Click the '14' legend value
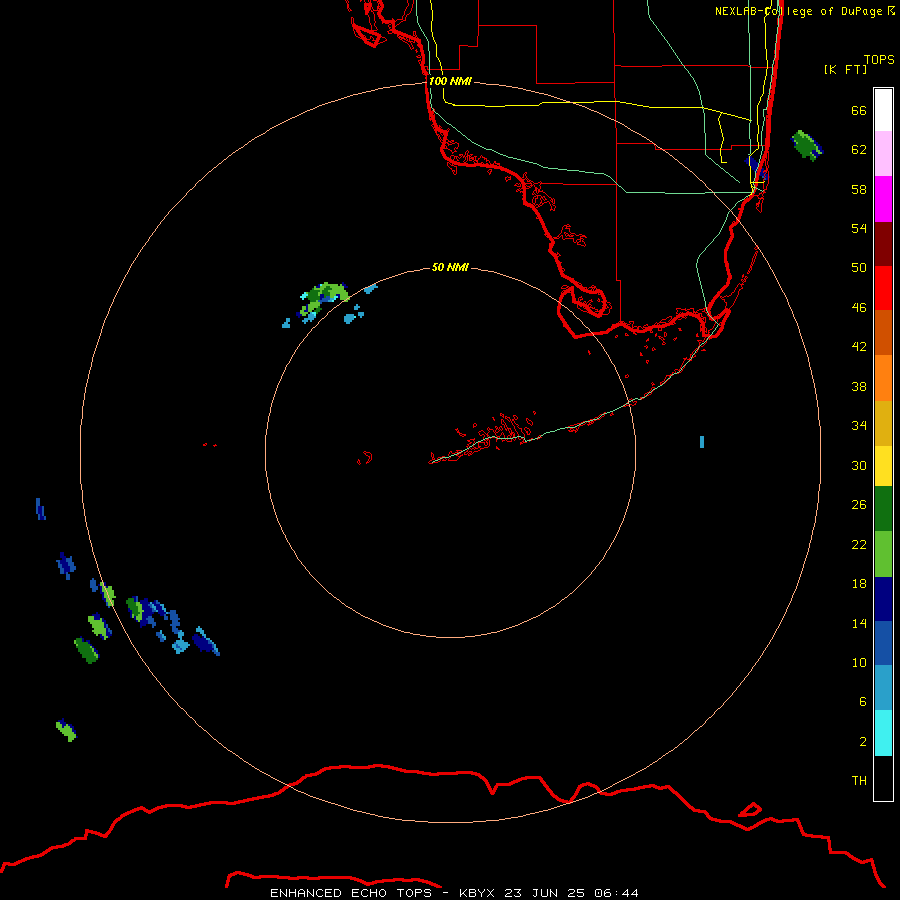This screenshot has width=900, height=900. [859, 623]
